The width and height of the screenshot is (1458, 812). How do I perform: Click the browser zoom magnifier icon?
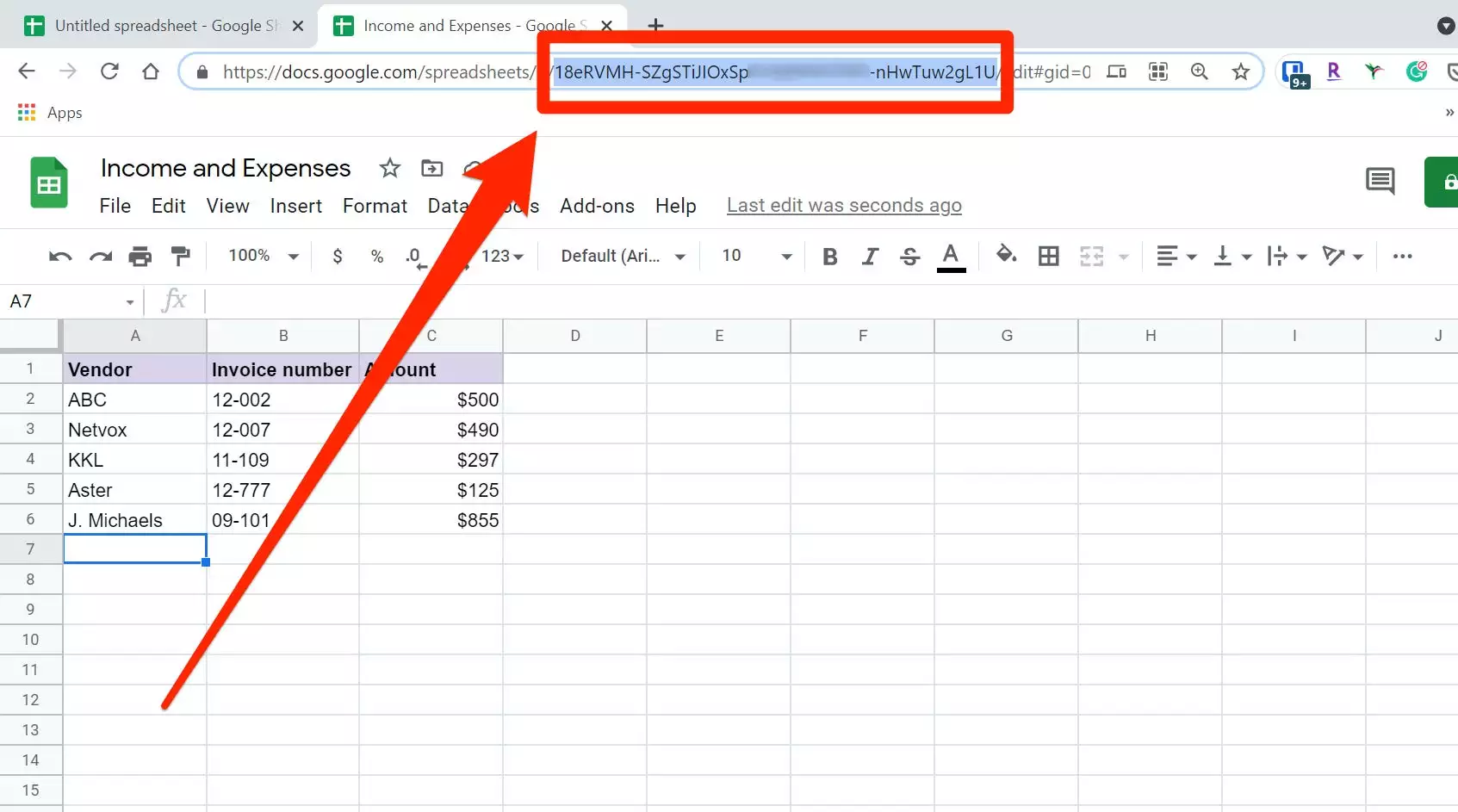[x=1199, y=71]
